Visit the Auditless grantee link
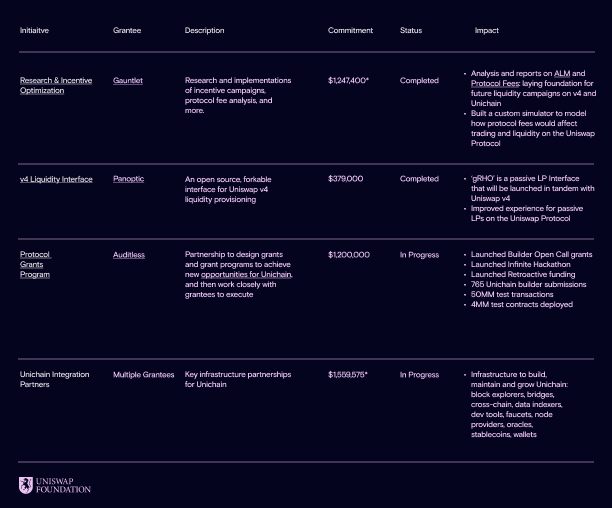 pyautogui.click(x=128, y=255)
